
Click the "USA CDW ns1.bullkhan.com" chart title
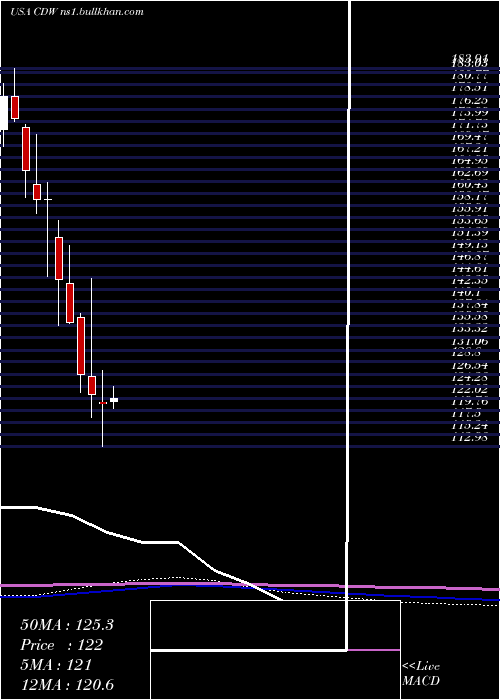(x=77, y=12)
